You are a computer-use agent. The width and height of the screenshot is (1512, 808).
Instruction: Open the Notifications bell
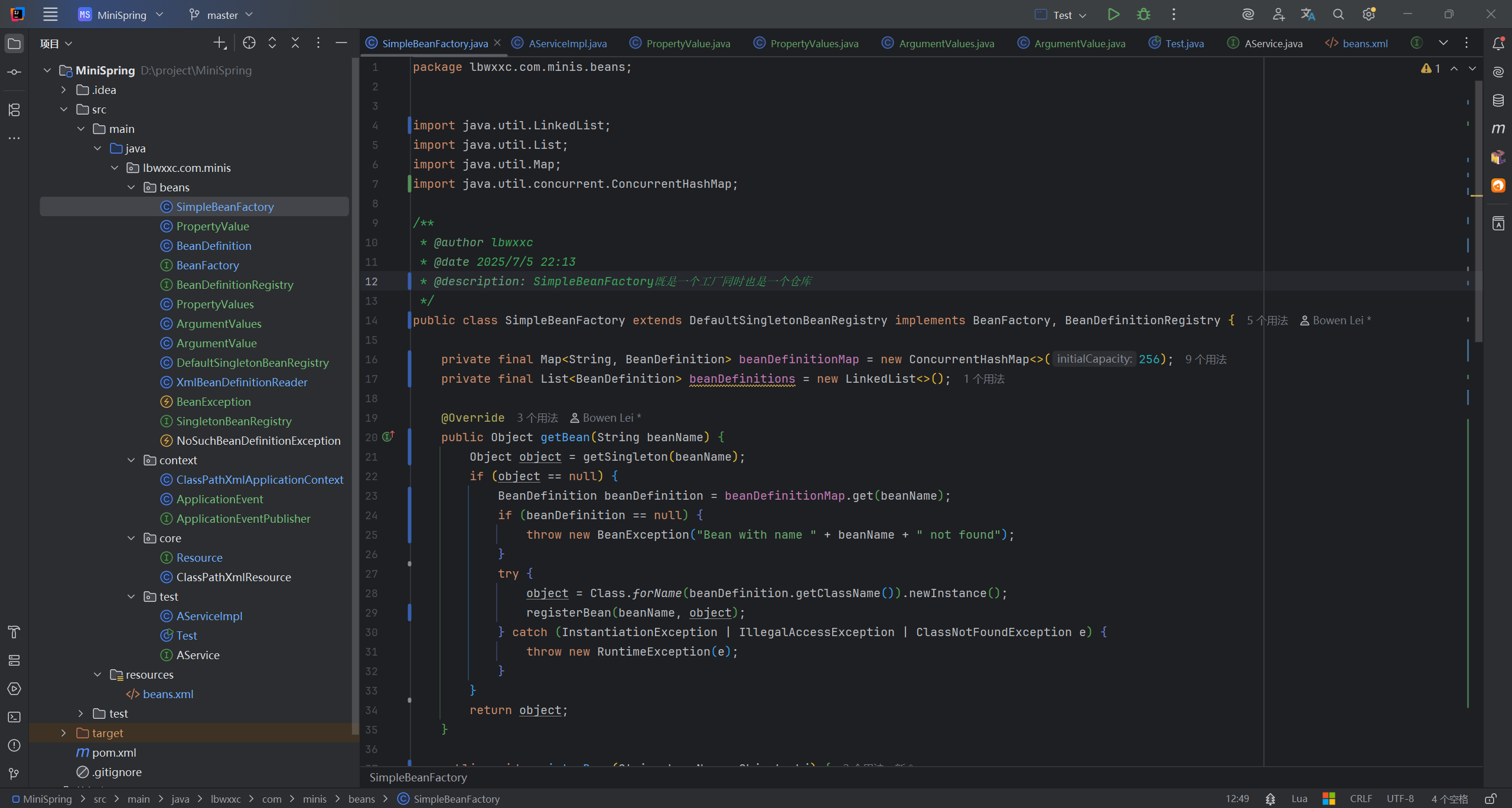tap(1498, 44)
